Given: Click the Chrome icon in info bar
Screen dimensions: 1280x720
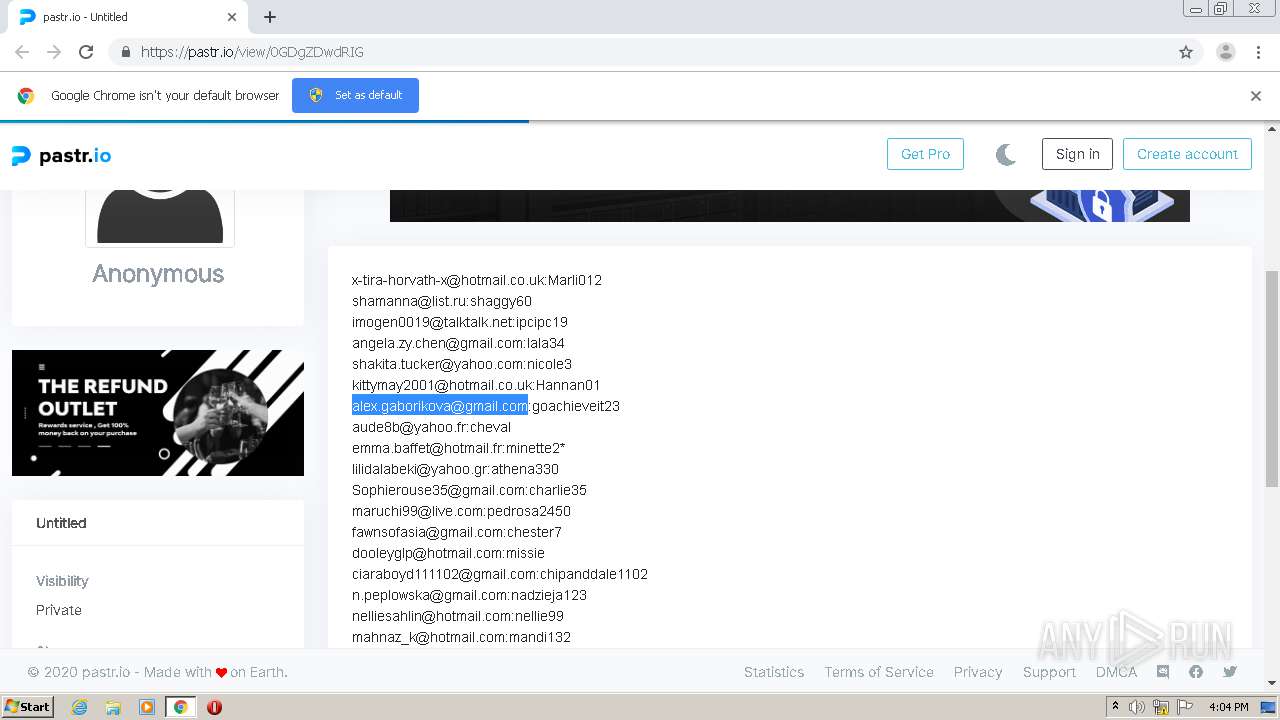Looking at the screenshot, I should coord(26,96).
